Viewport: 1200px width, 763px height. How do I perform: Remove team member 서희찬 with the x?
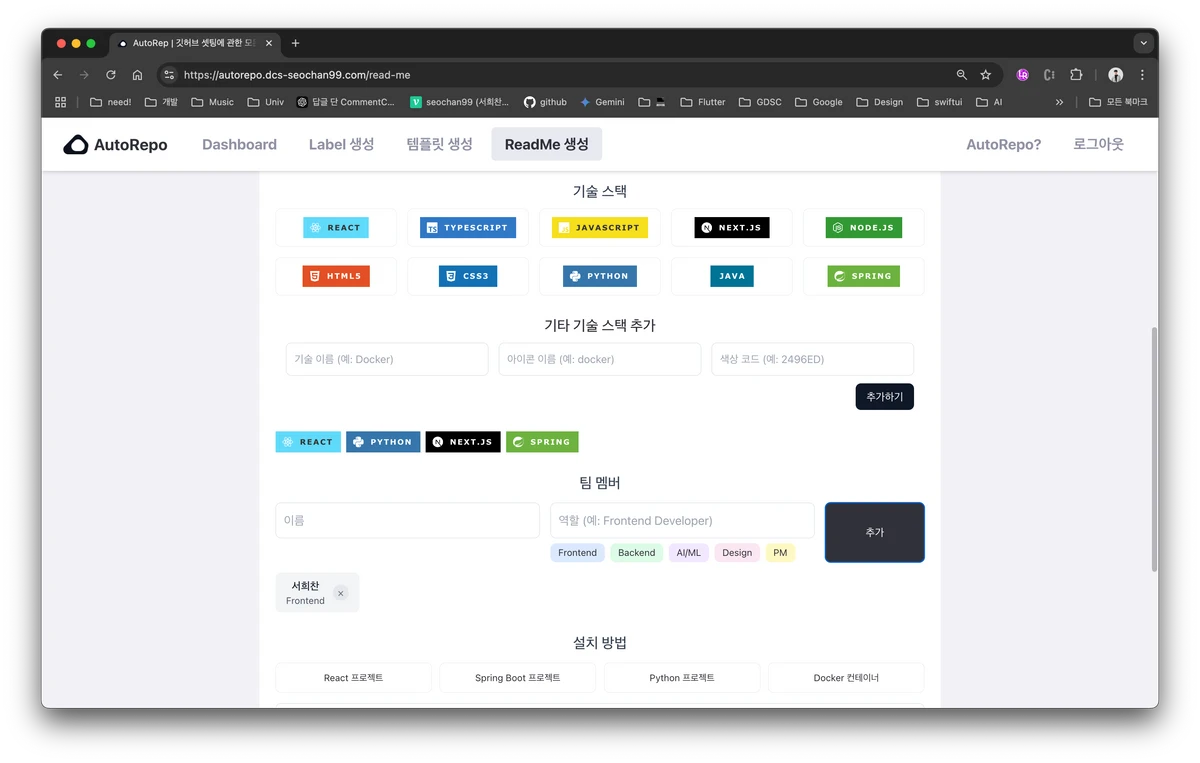(340, 593)
